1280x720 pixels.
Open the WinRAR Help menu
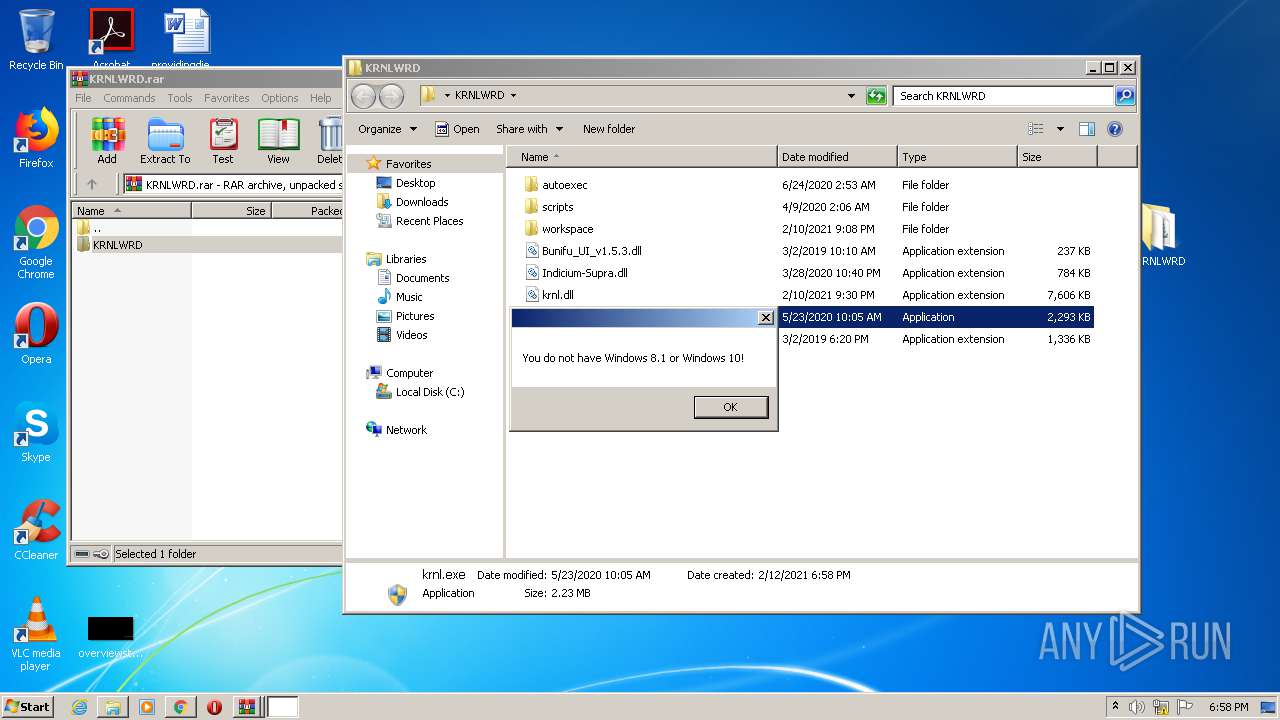pyautogui.click(x=320, y=98)
